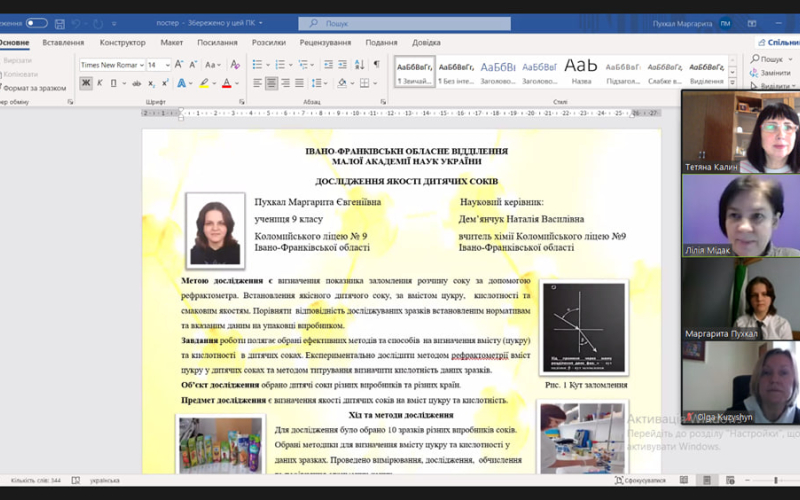The image size is (800, 500).
Task: Select the Без інтервалів style
Action: [456, 72]
